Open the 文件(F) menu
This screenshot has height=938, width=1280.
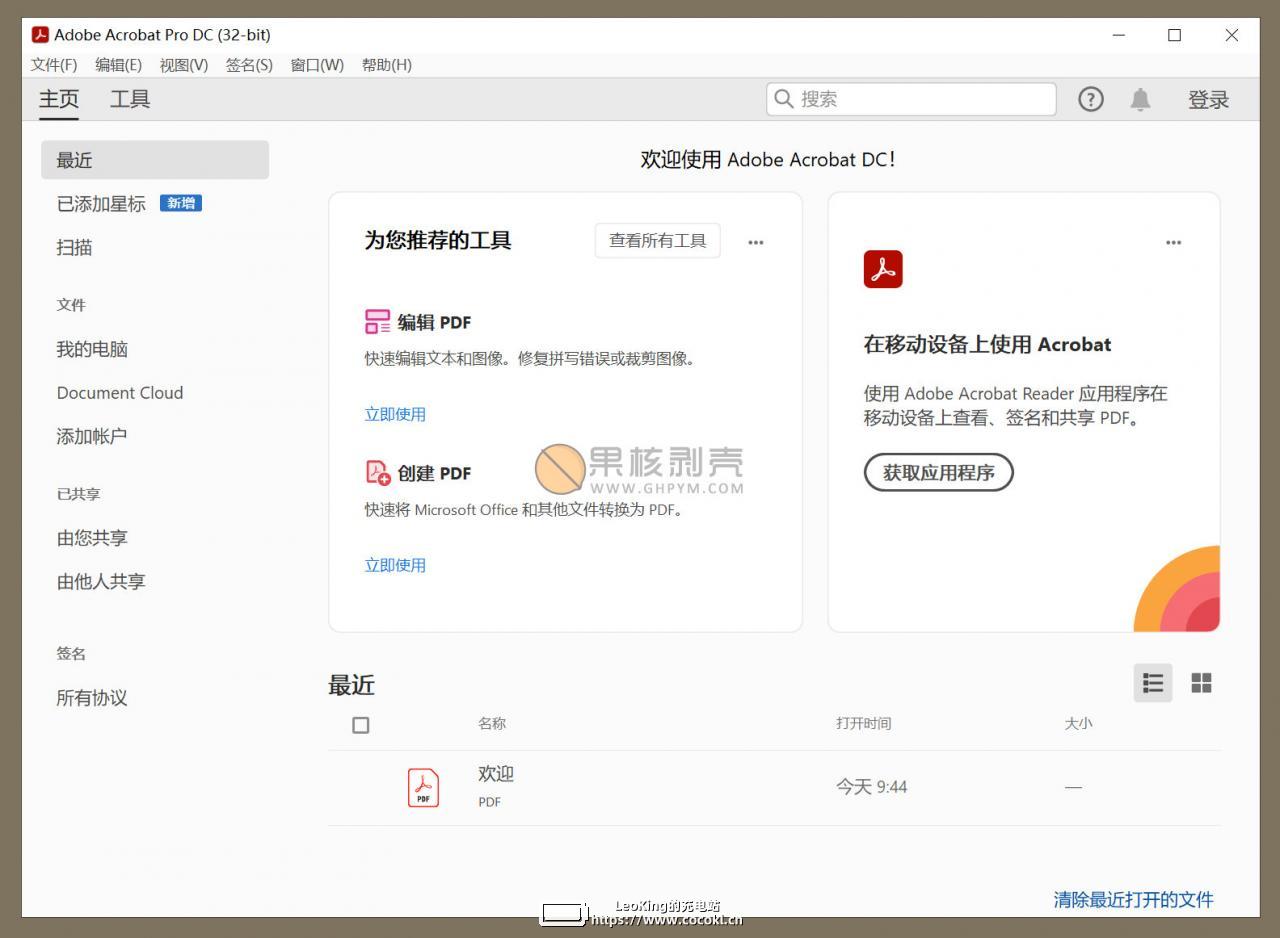click(54, 65)
